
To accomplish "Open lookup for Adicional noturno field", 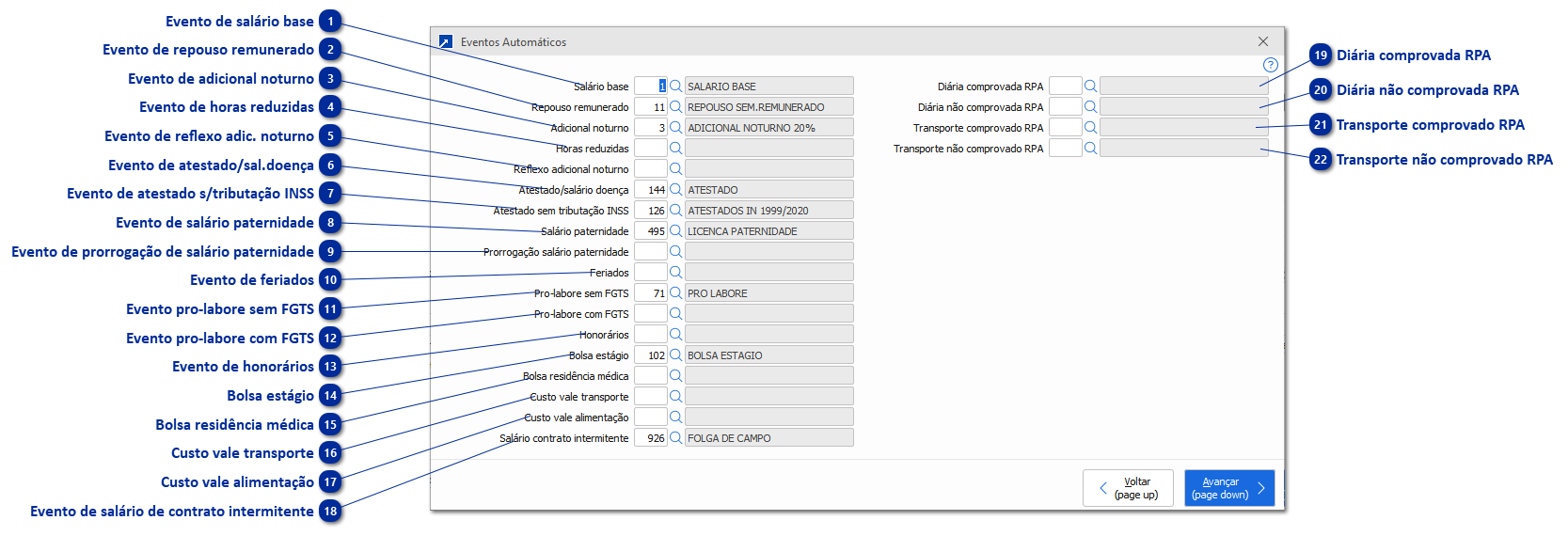I will pos(675,127).
